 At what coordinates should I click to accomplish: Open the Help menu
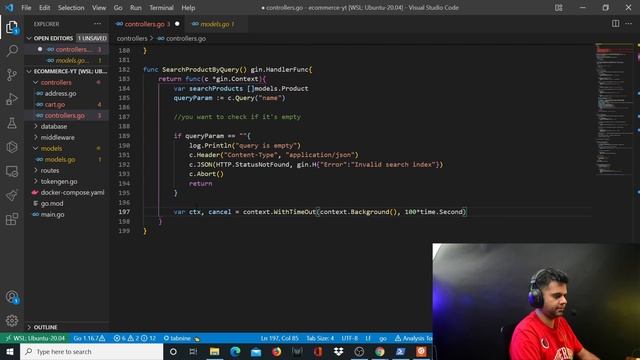[x=188, y=8]
